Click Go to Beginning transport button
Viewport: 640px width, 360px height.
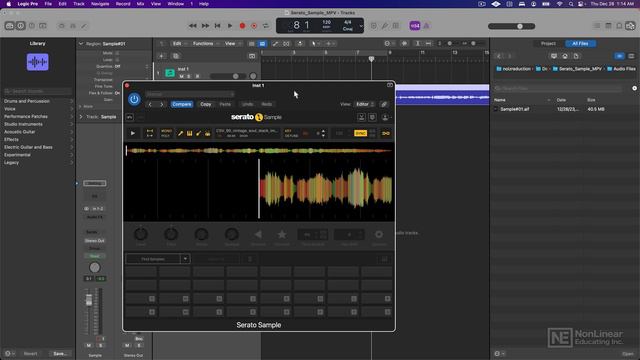(x=218, y=26)
